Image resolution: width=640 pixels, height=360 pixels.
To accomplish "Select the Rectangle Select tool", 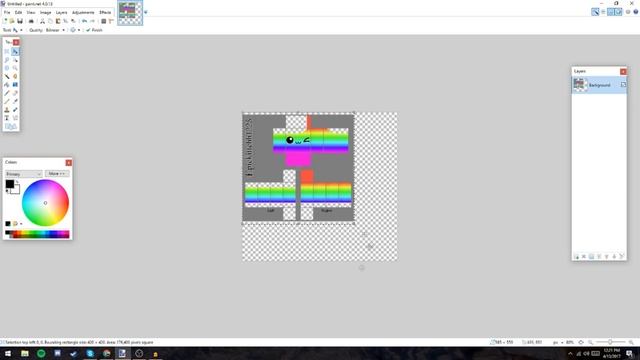I will pos(7,51).
